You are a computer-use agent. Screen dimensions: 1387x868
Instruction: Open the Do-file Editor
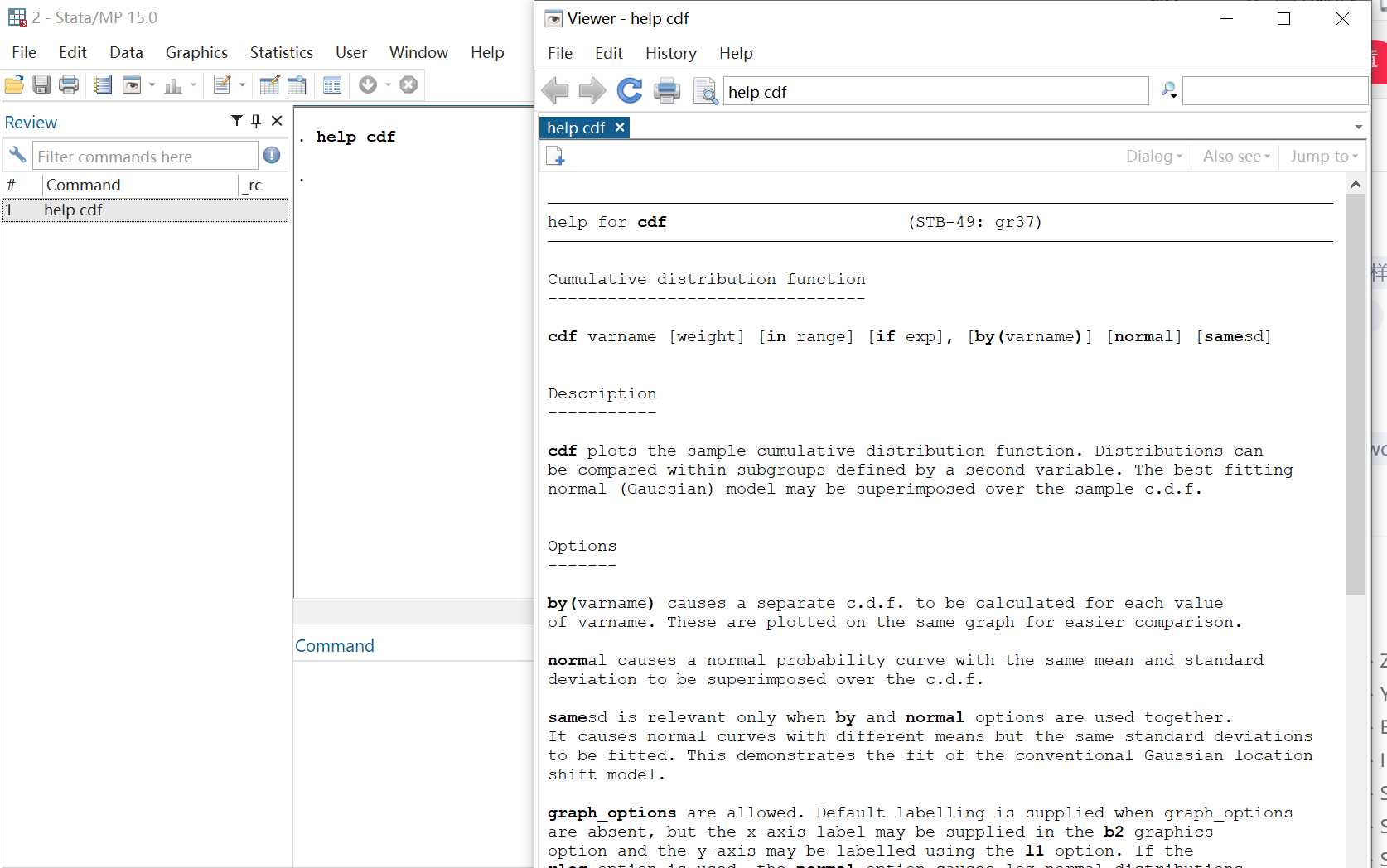pos(224,84)
